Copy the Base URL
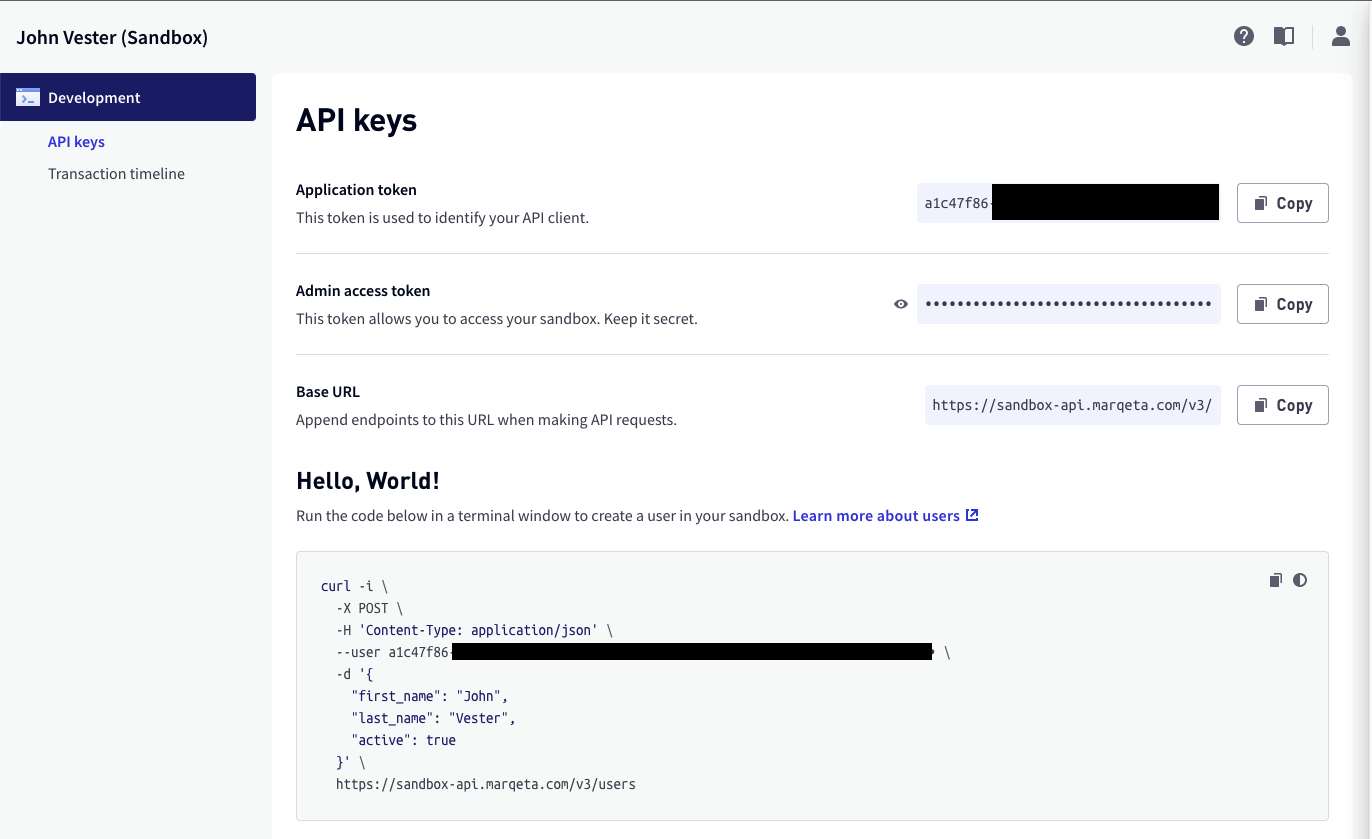Screen dimensions: 1372x839 coord(1282,405)
